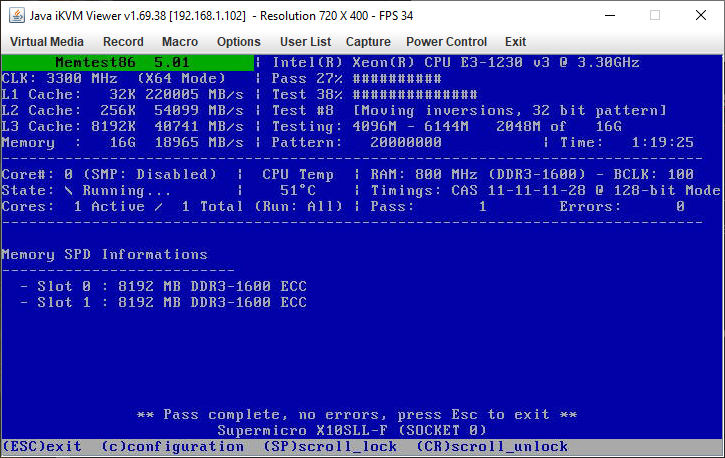
Task: Click the (c)configuration hint
Action: coord(172,446)
